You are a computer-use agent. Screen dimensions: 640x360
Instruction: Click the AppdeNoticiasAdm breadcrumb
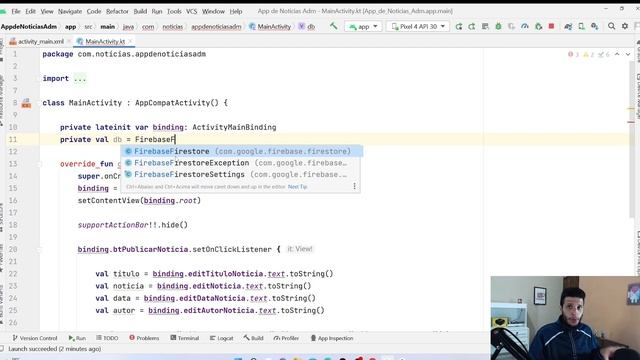click(x=29, y=27)
